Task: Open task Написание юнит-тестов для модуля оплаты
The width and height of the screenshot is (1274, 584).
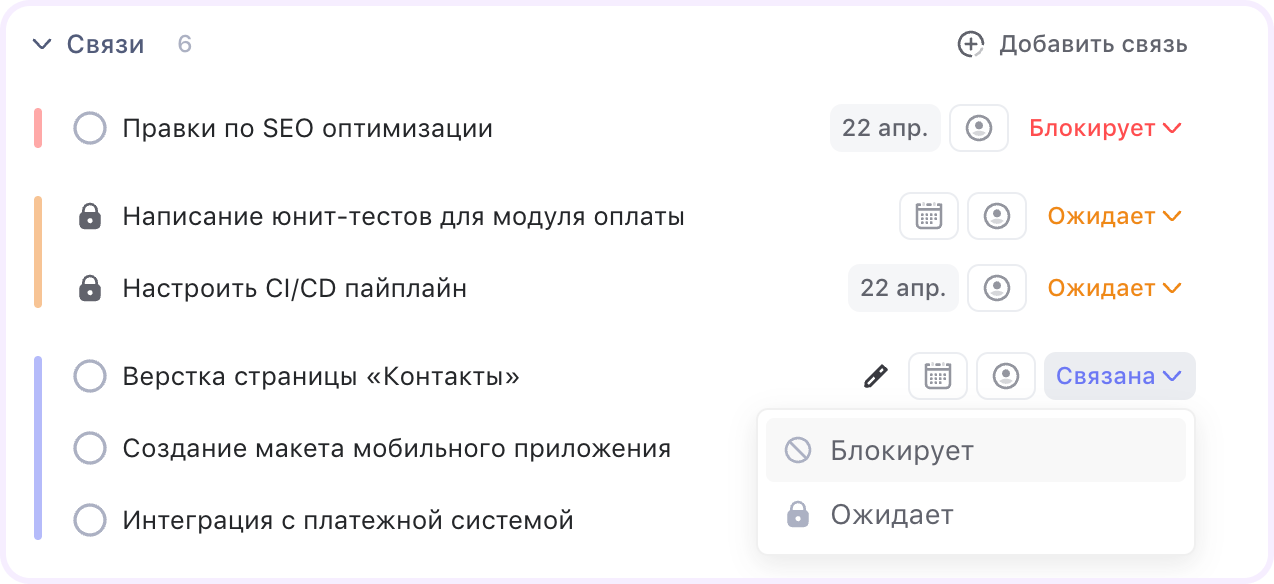Action: 403,217
